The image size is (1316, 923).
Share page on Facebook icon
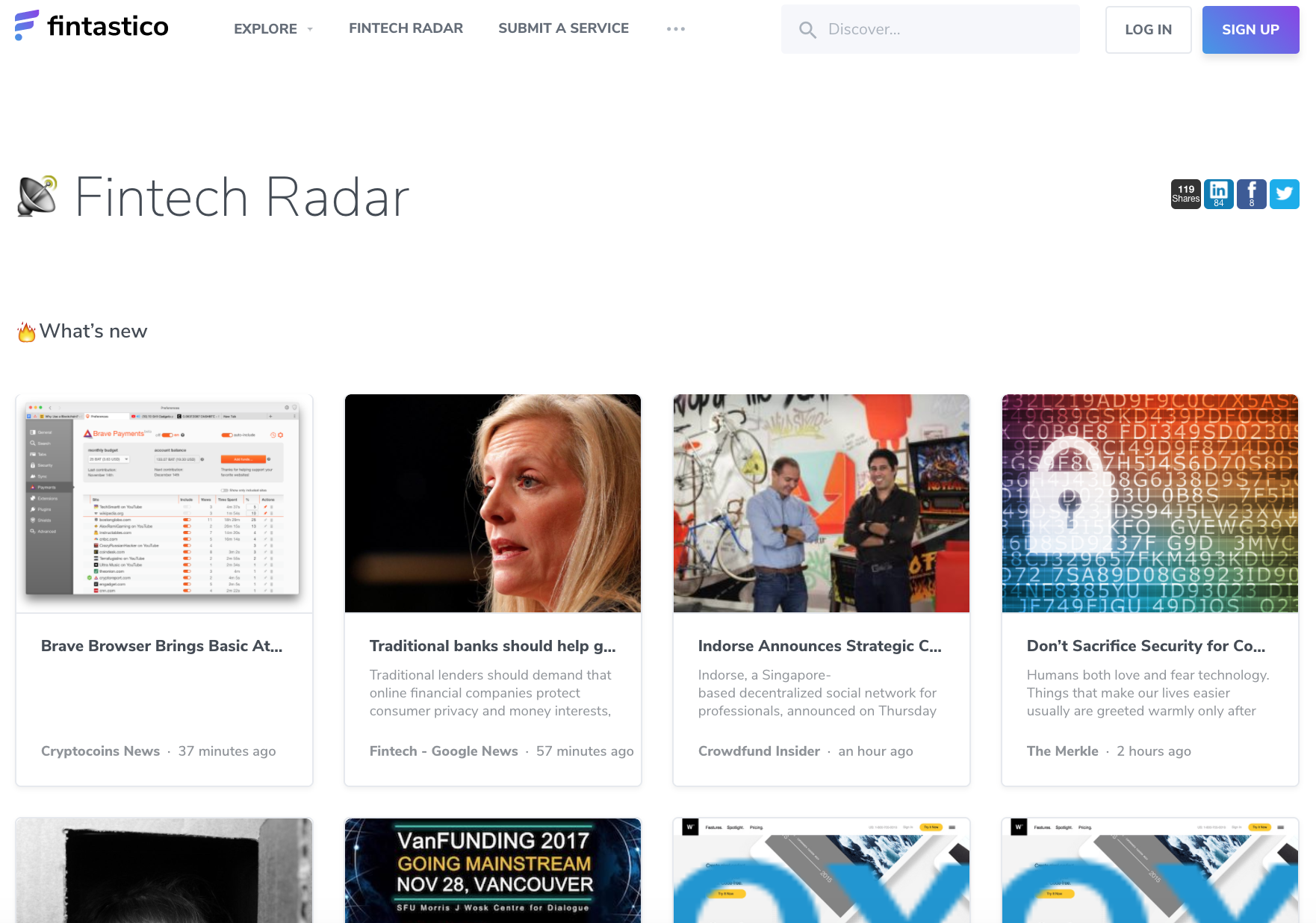(1252, 194)
